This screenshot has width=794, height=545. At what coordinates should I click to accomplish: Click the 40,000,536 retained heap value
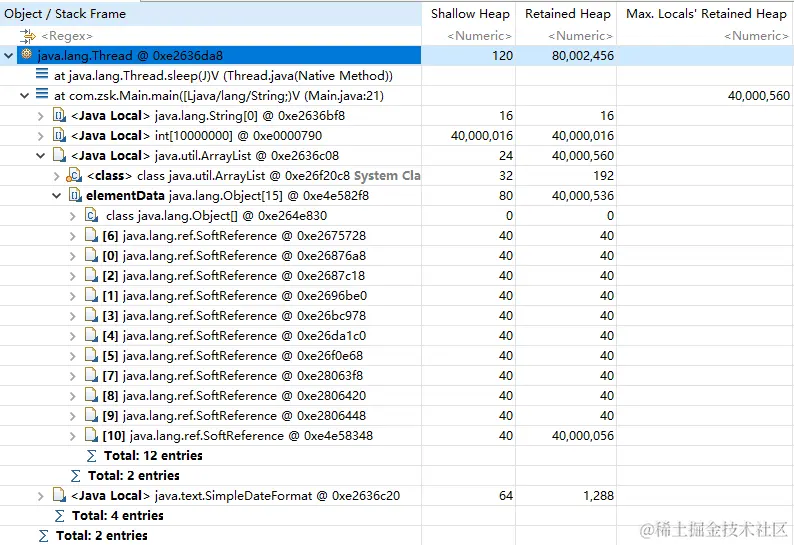pyautogui.click(x=582, y=196)
